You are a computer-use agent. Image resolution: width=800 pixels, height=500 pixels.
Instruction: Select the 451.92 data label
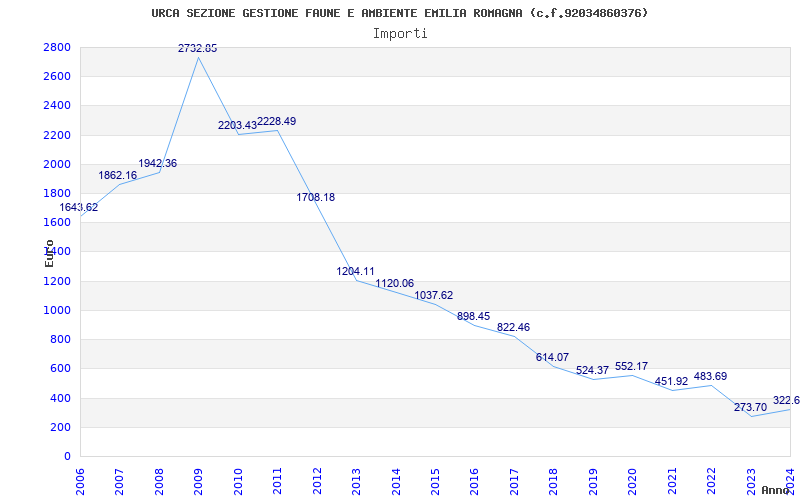671,382
